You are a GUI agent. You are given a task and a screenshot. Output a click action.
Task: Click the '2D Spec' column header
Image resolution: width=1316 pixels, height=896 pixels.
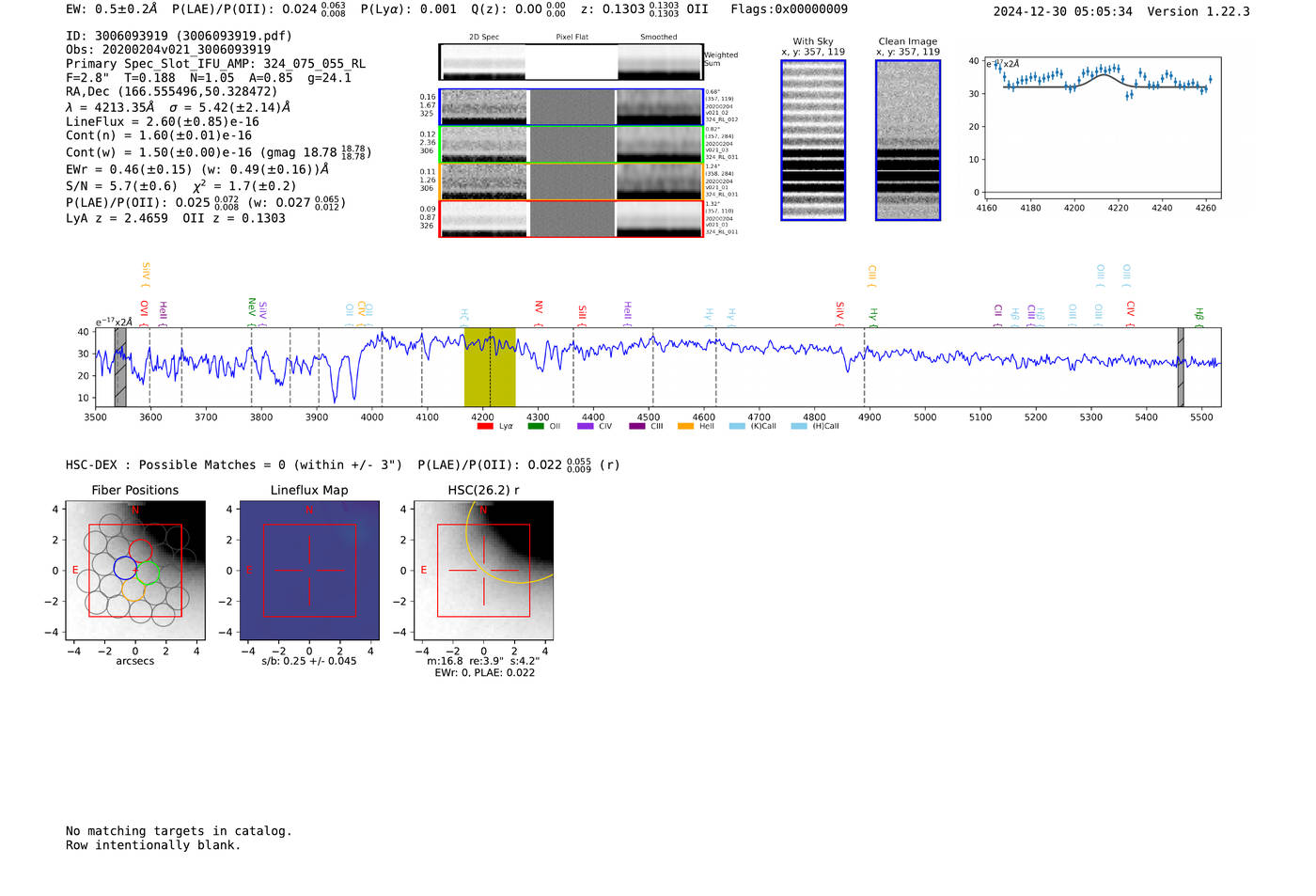click(x=484, y=38)
